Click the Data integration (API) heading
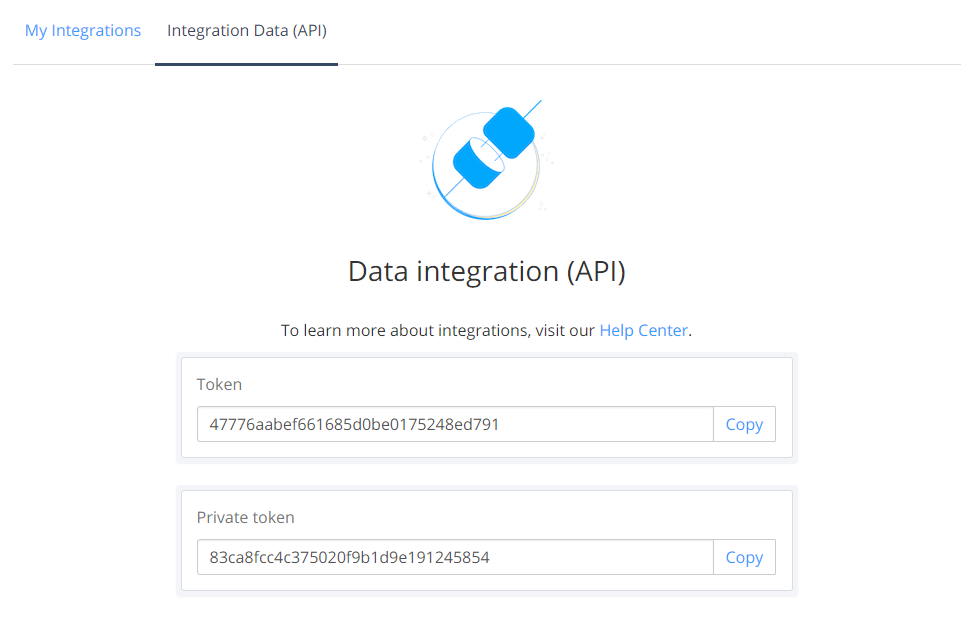 pyautogui.click(x=486, y=271)
